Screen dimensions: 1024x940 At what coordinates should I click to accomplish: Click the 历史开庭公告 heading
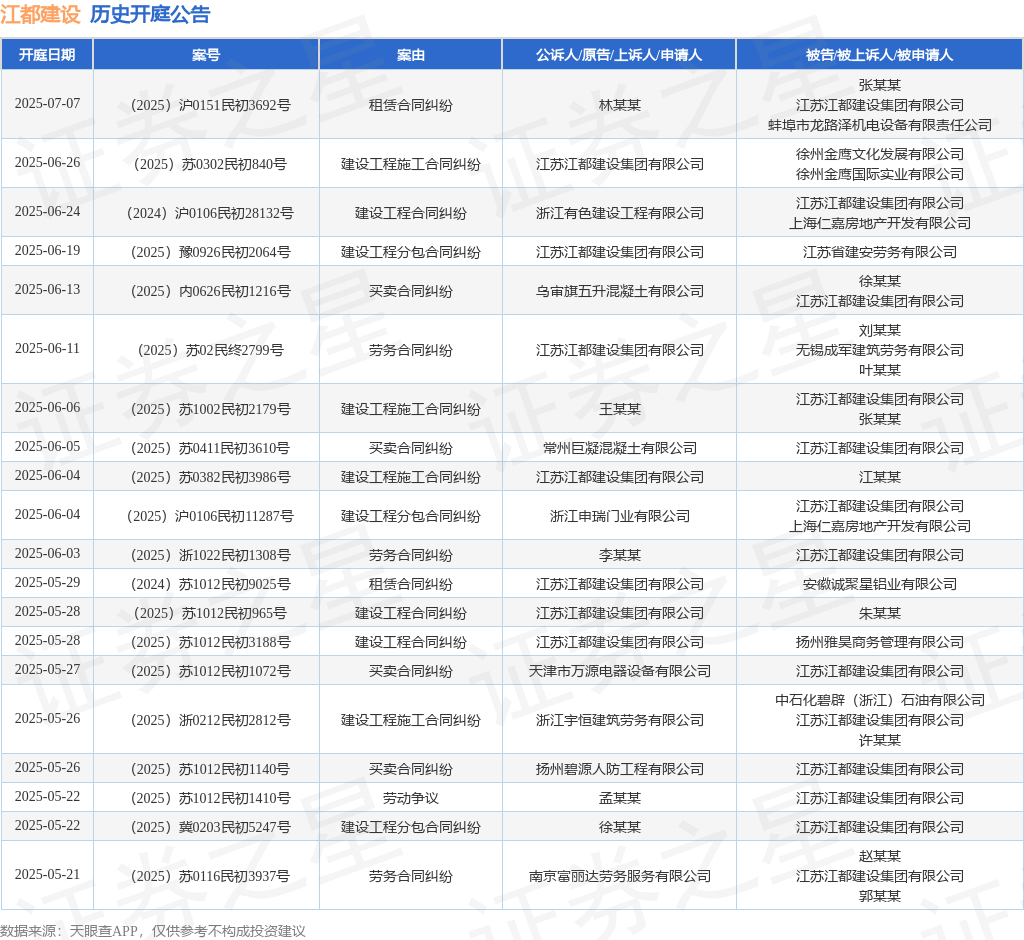coord(150,14)
